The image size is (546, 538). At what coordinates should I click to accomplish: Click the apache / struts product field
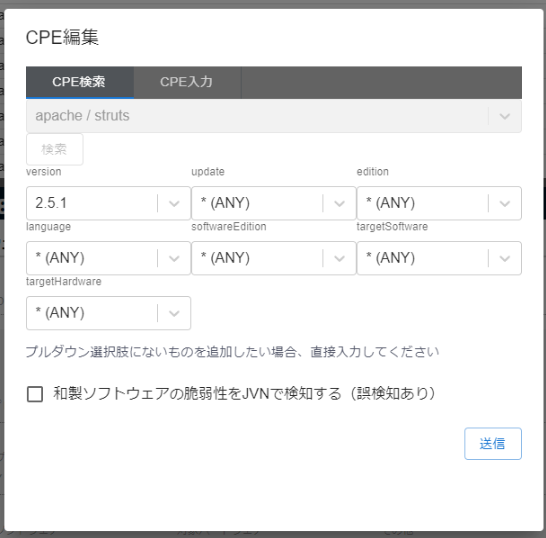[274, 116]
